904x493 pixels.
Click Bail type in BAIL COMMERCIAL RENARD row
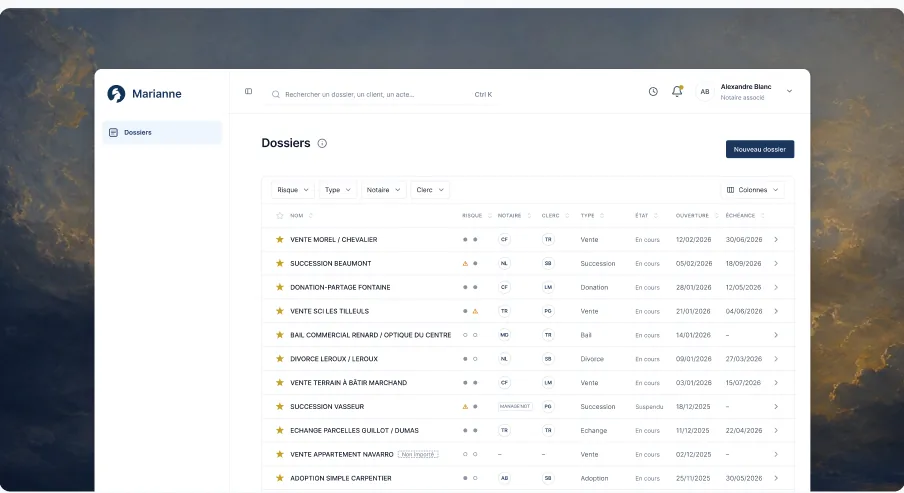pyautogui.click(x=586, y=335)
